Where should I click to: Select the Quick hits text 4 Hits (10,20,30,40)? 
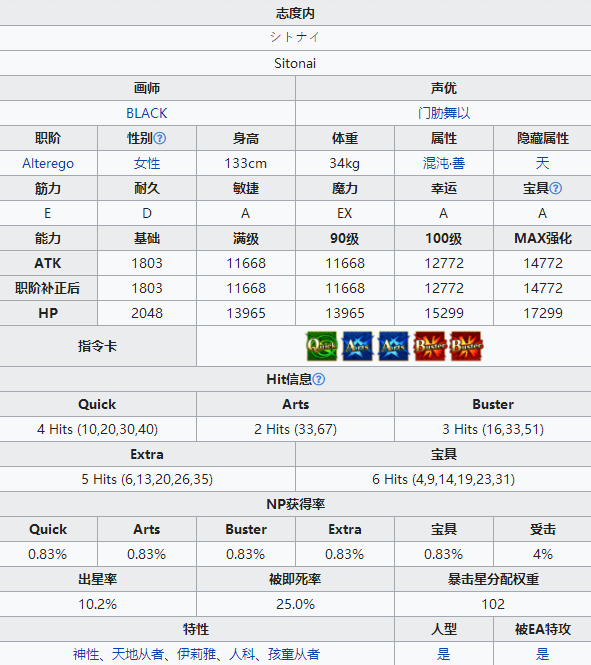click(98, 429)
